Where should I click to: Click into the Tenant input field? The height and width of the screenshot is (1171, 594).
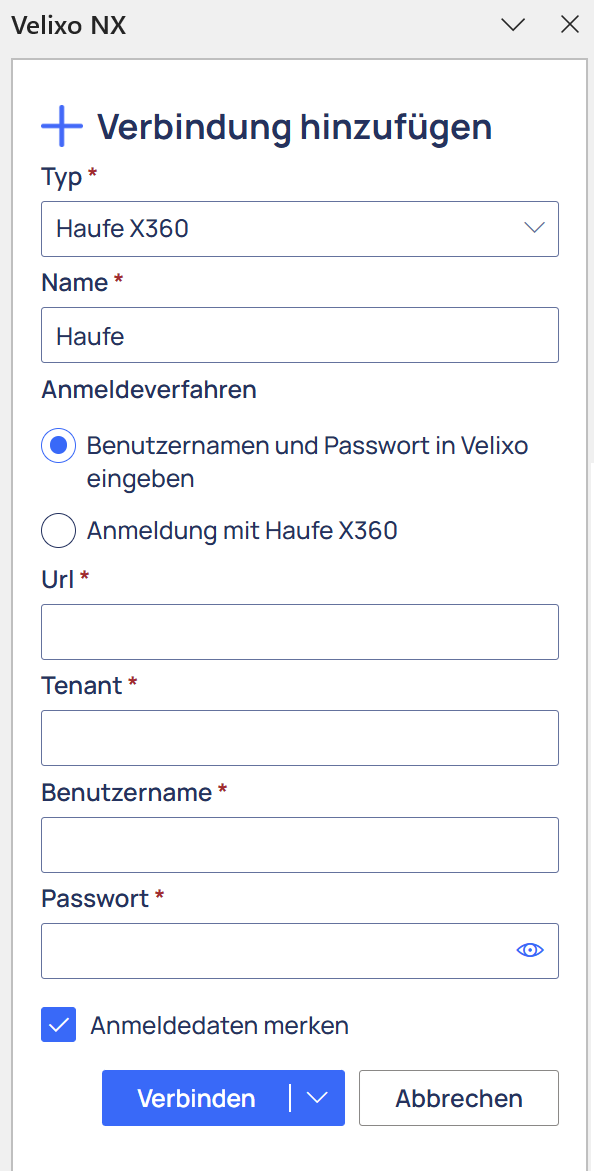point(300,738)
